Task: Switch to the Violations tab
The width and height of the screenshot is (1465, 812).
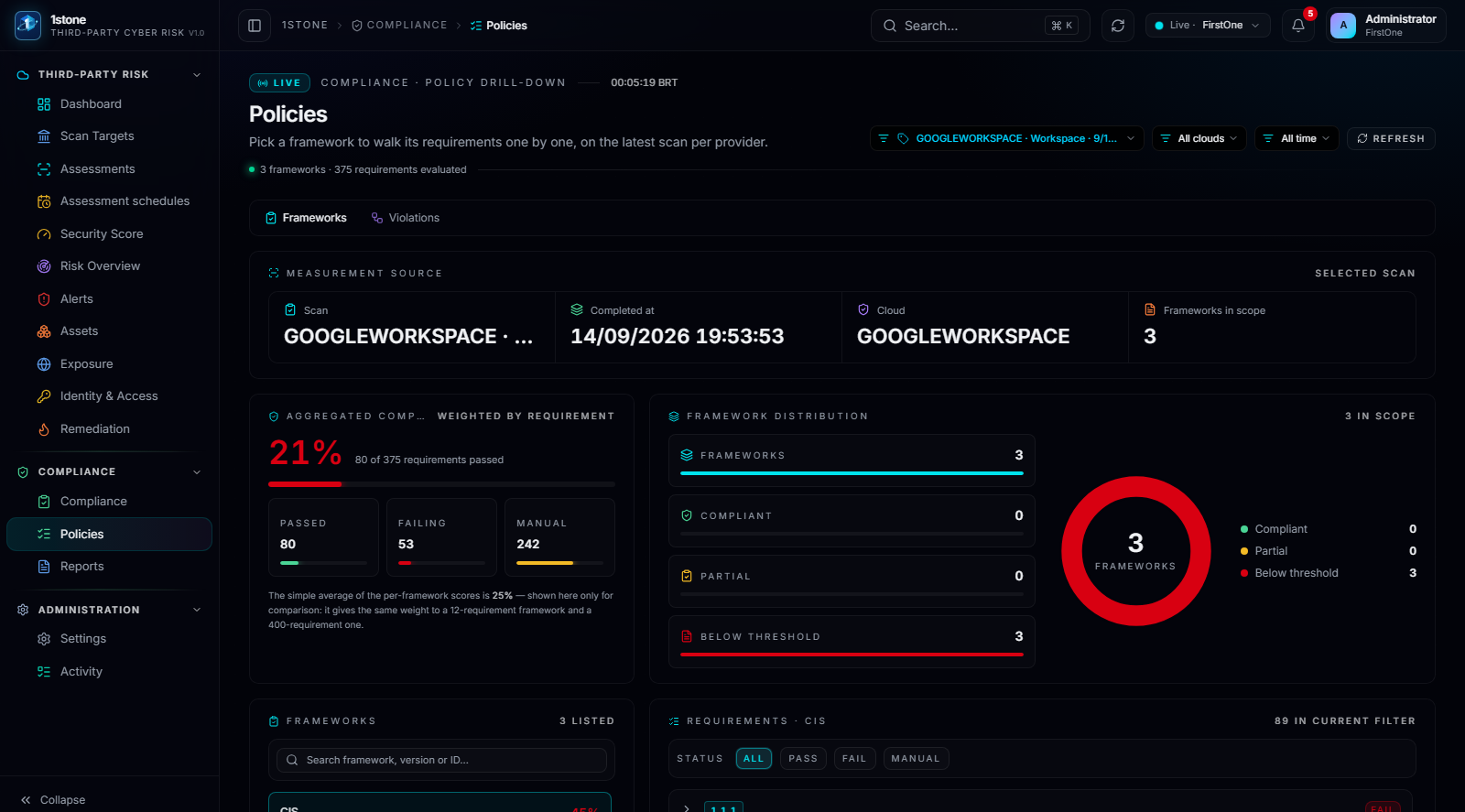Action: (406, 218)
